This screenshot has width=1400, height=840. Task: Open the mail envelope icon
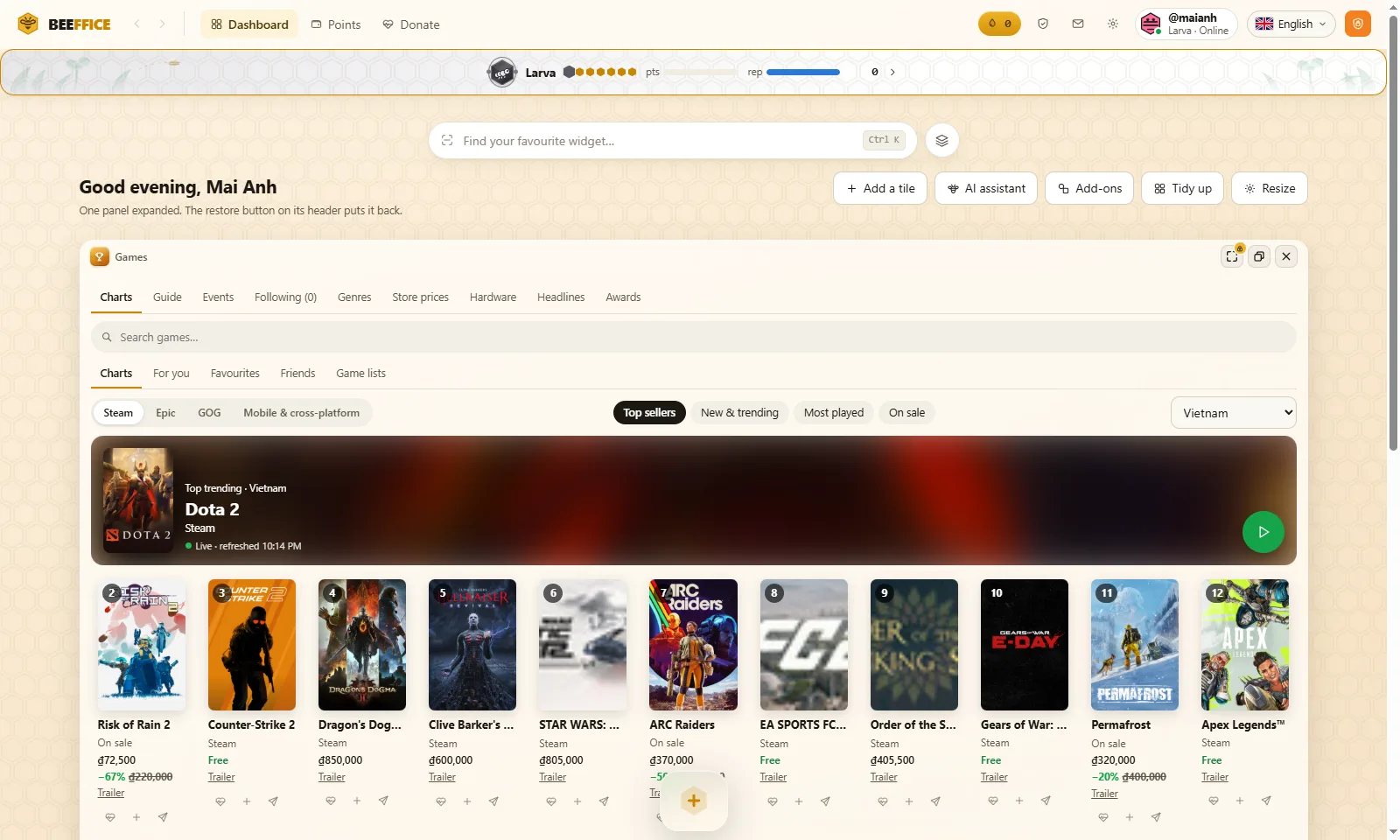1077,24
